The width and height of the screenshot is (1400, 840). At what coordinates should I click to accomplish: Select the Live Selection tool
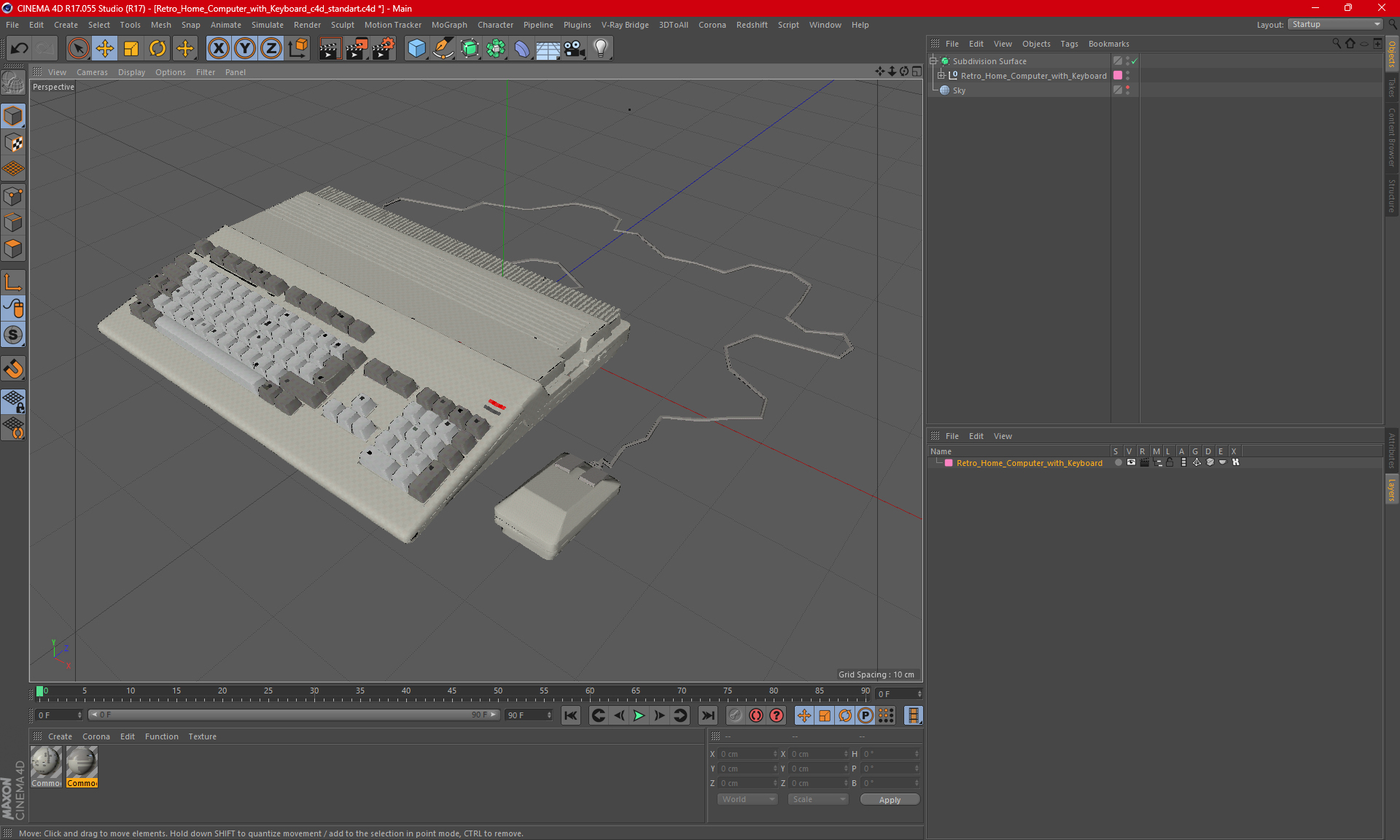[78, 48]
